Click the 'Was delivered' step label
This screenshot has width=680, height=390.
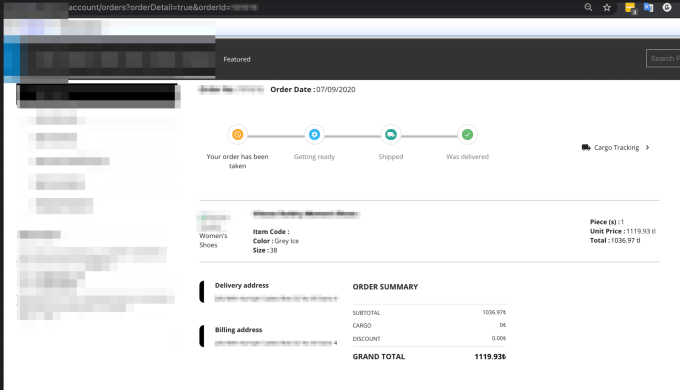click(x=468, y=157)
